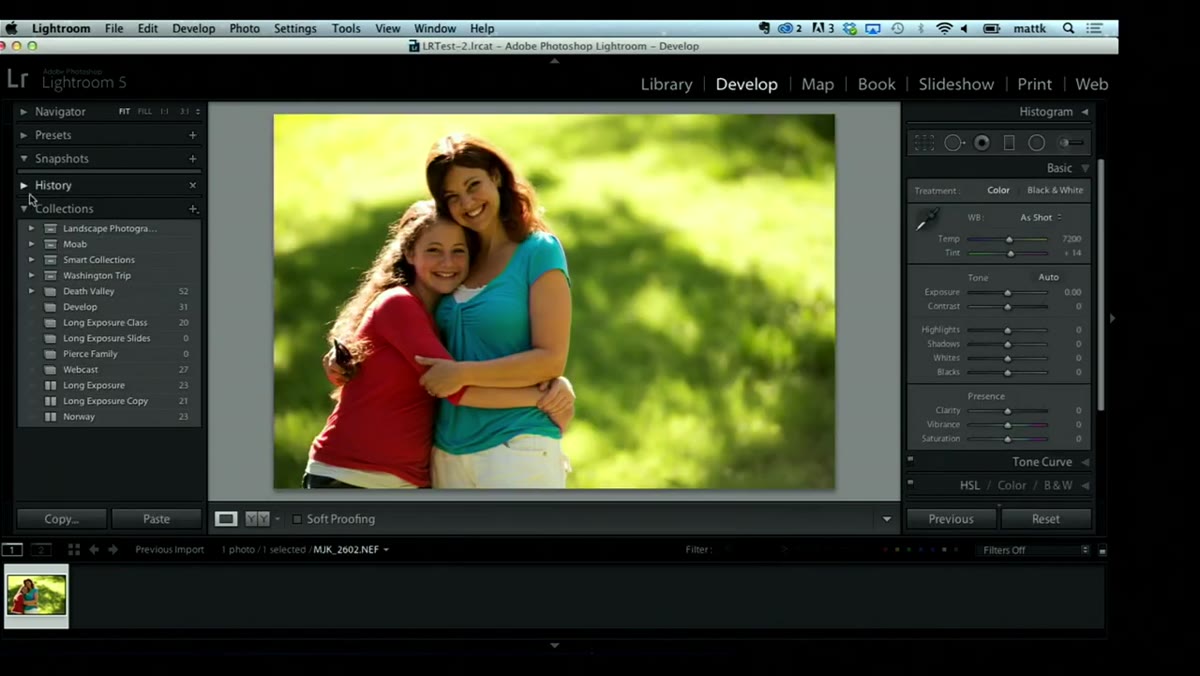Switch to the Slideshow module
This screenshot has height=676, width=1200.
click(956, 84)
